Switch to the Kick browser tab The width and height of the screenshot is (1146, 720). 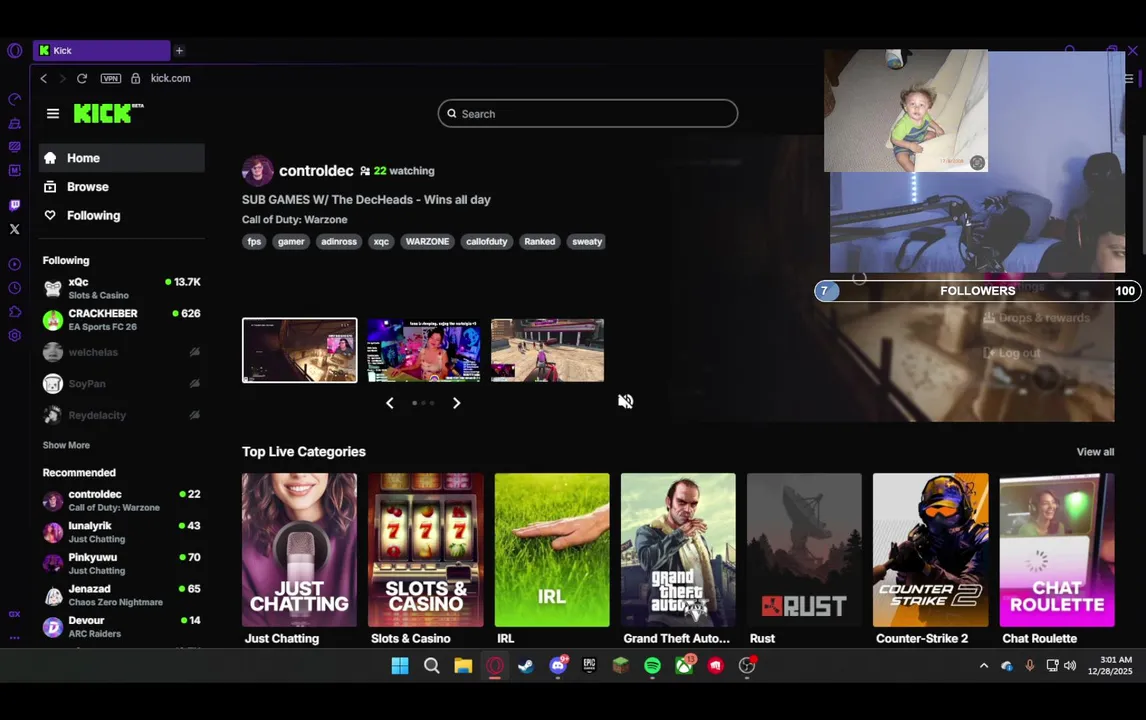coord(102,50)
